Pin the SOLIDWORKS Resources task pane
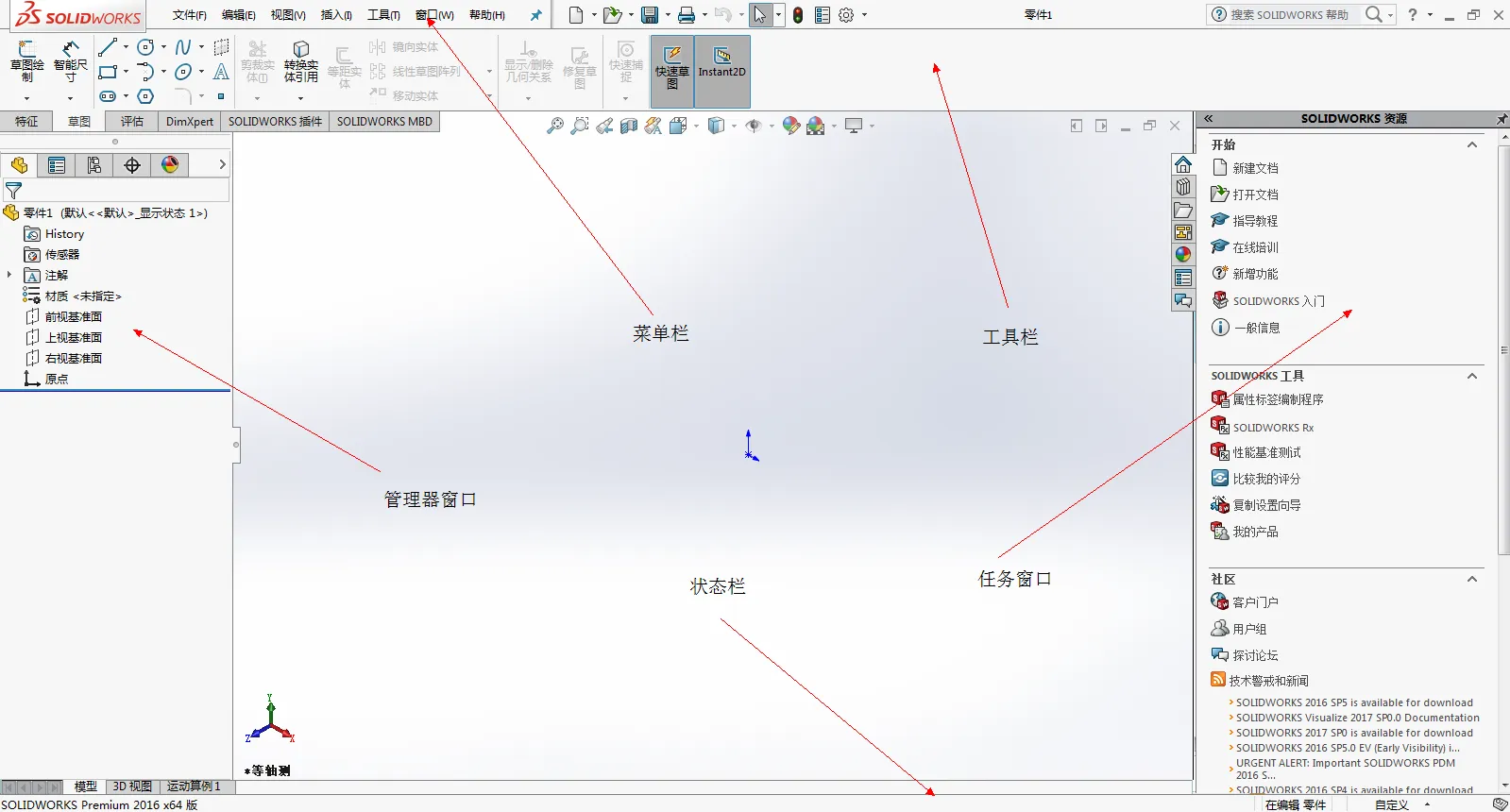This screenshot has width=1510, height=812. 1502,119
